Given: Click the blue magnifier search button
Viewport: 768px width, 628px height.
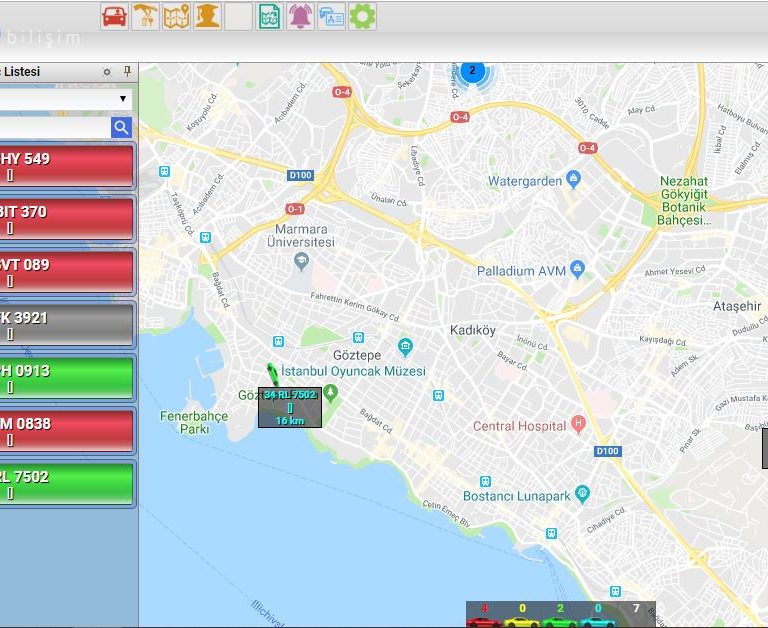Looking at the screenshot, I should 121,128.
